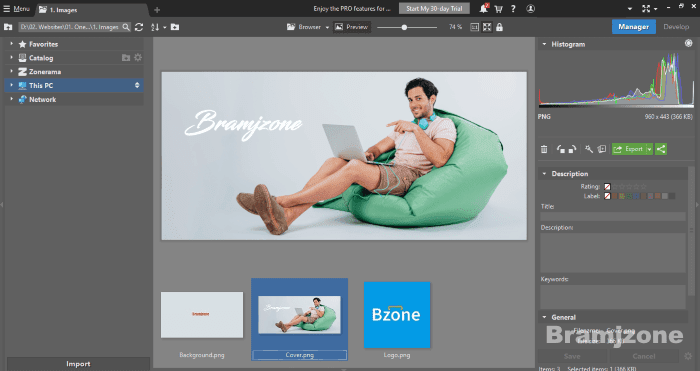Screen dimensions: 700x371
Task: Click the quick enhance magic wand icon
Action: pos(589,149)
